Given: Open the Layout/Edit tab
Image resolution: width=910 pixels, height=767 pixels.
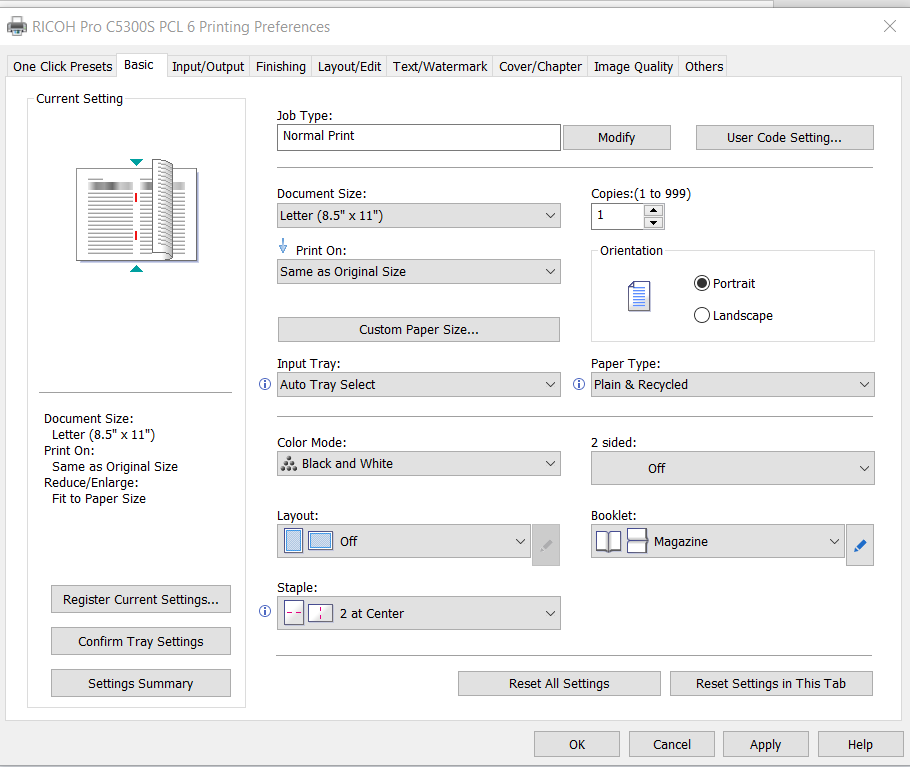Looking at the screenshot, I should point(349,67).
